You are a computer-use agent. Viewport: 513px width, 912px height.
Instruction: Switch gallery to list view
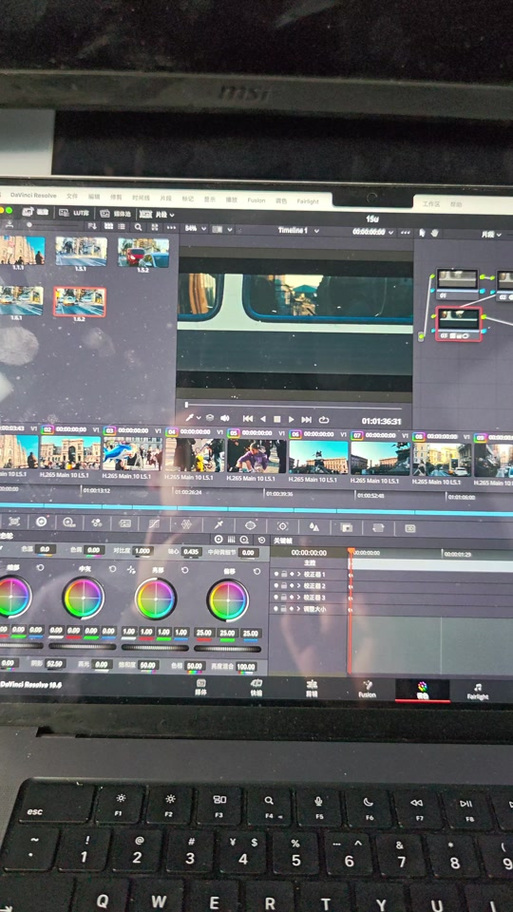[x=122, y=227]
